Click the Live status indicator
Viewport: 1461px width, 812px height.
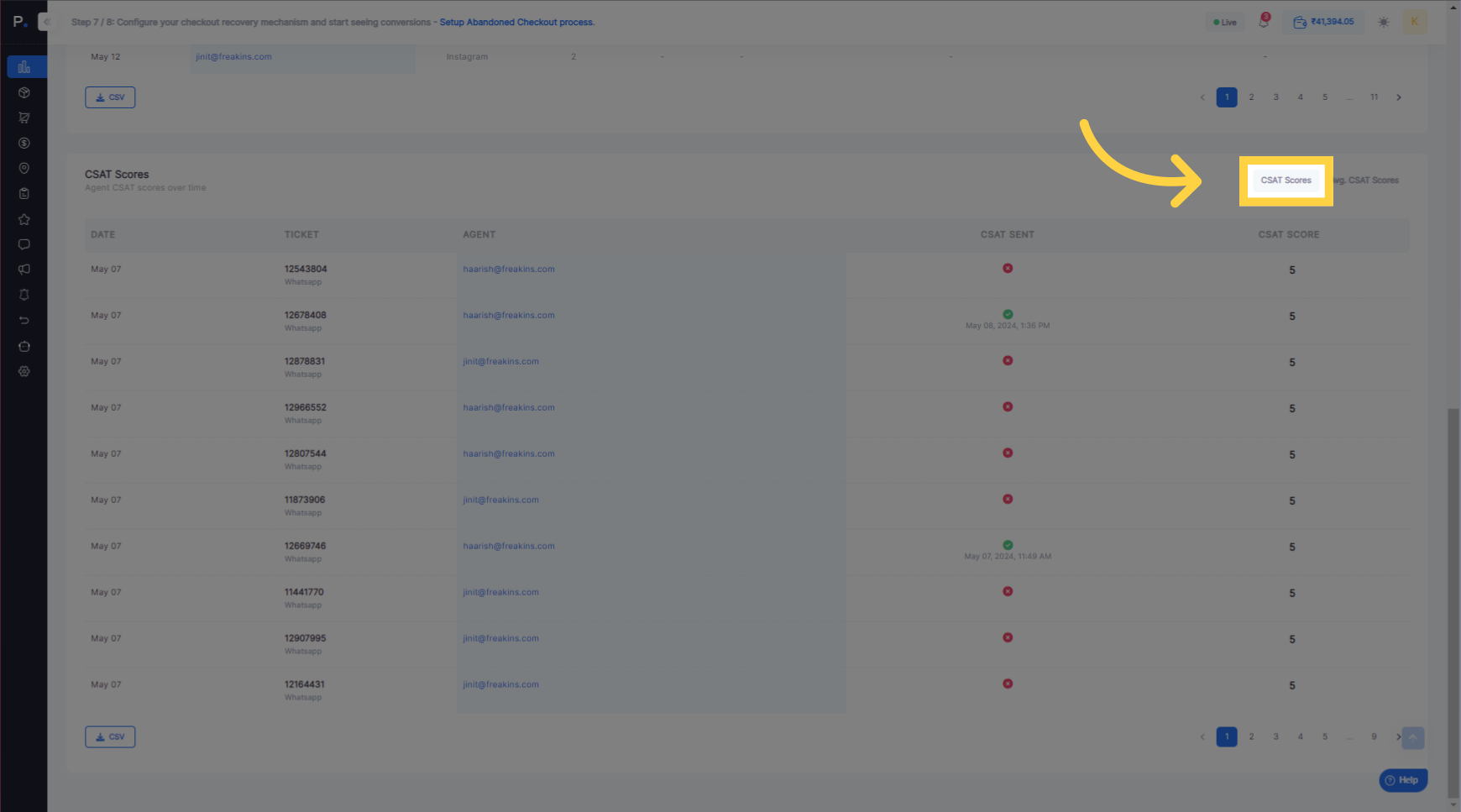click(x=1225, y=23)
